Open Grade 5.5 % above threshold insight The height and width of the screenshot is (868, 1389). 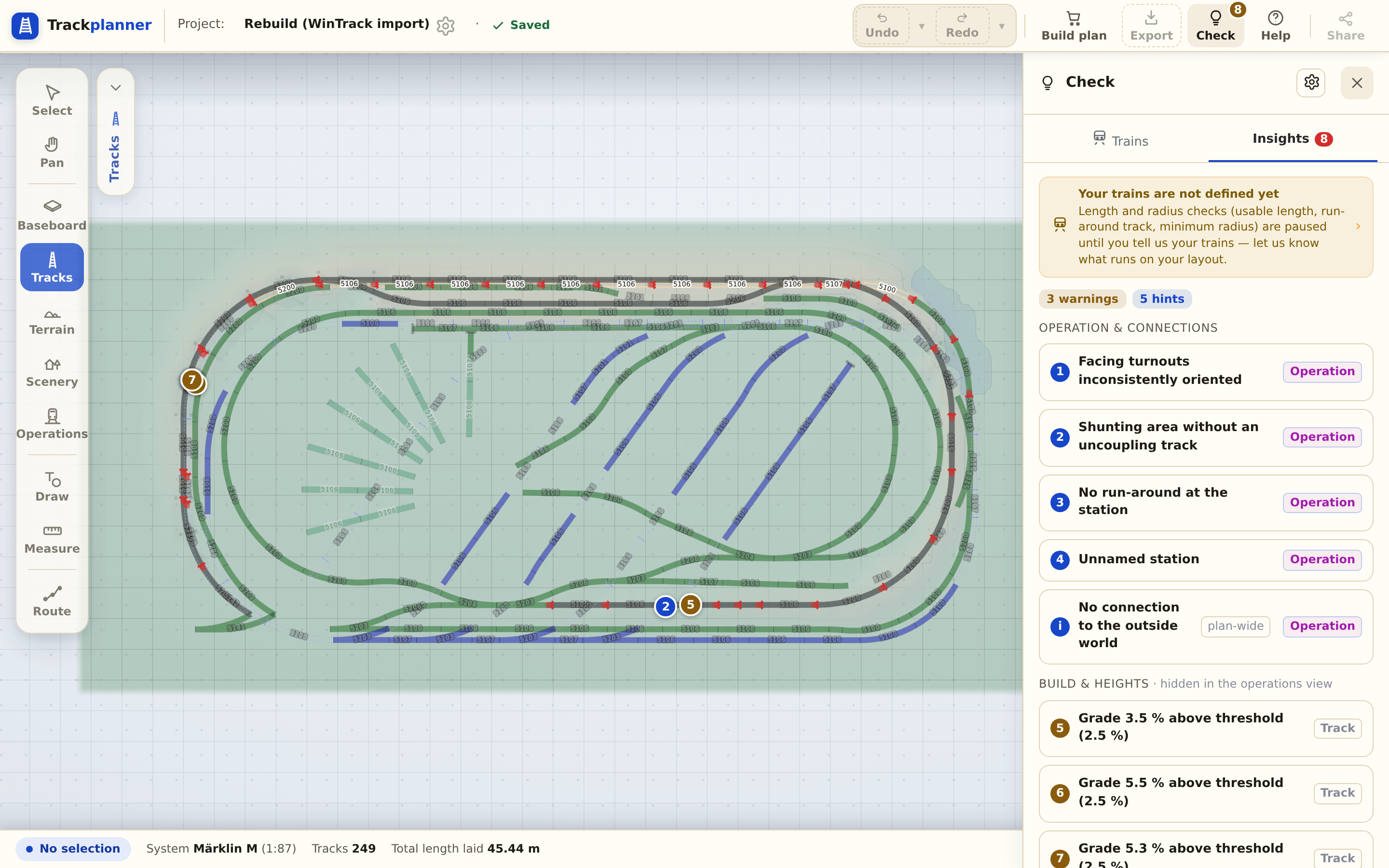1206,793
